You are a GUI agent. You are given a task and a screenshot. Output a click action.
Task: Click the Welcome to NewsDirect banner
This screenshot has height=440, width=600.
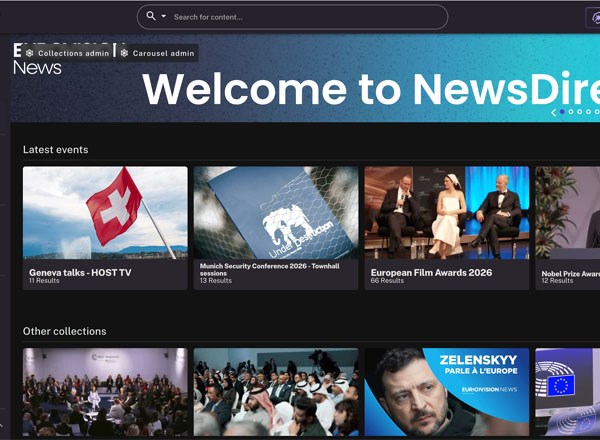pyautogui.click(x=305, y=78)
